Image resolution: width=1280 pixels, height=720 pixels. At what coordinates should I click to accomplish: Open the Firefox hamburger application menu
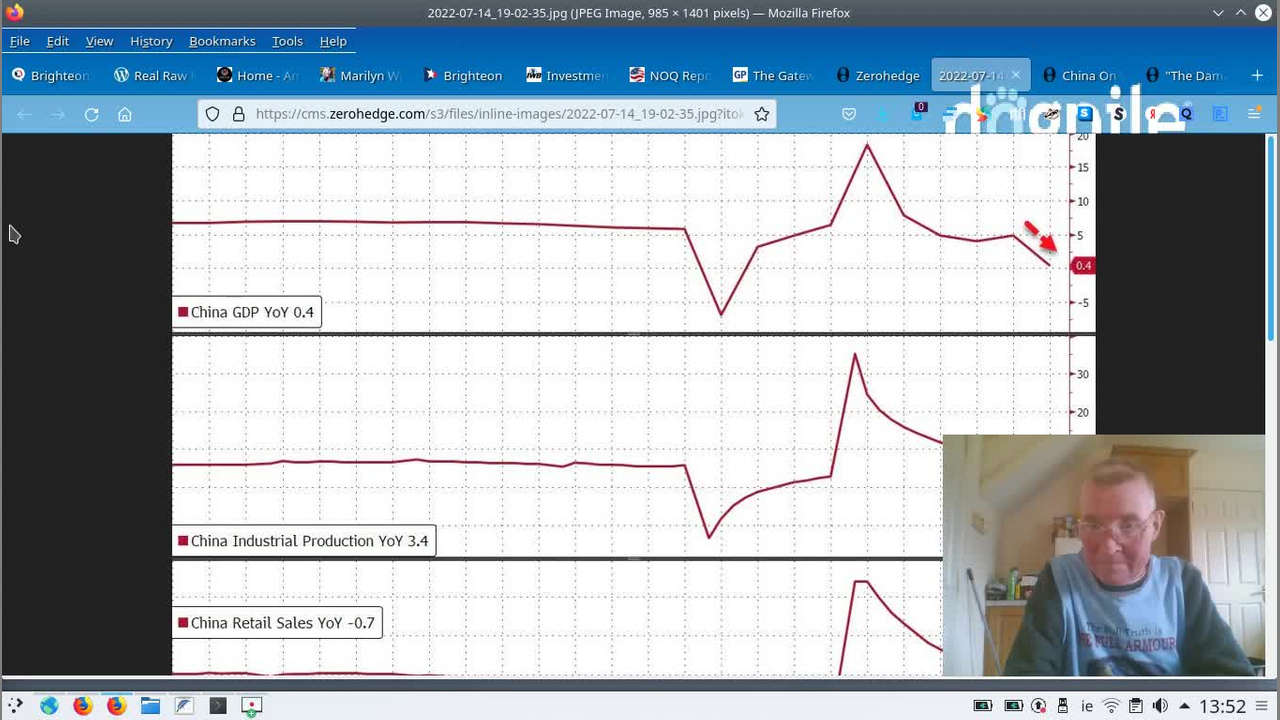(x=1254, y=114)
